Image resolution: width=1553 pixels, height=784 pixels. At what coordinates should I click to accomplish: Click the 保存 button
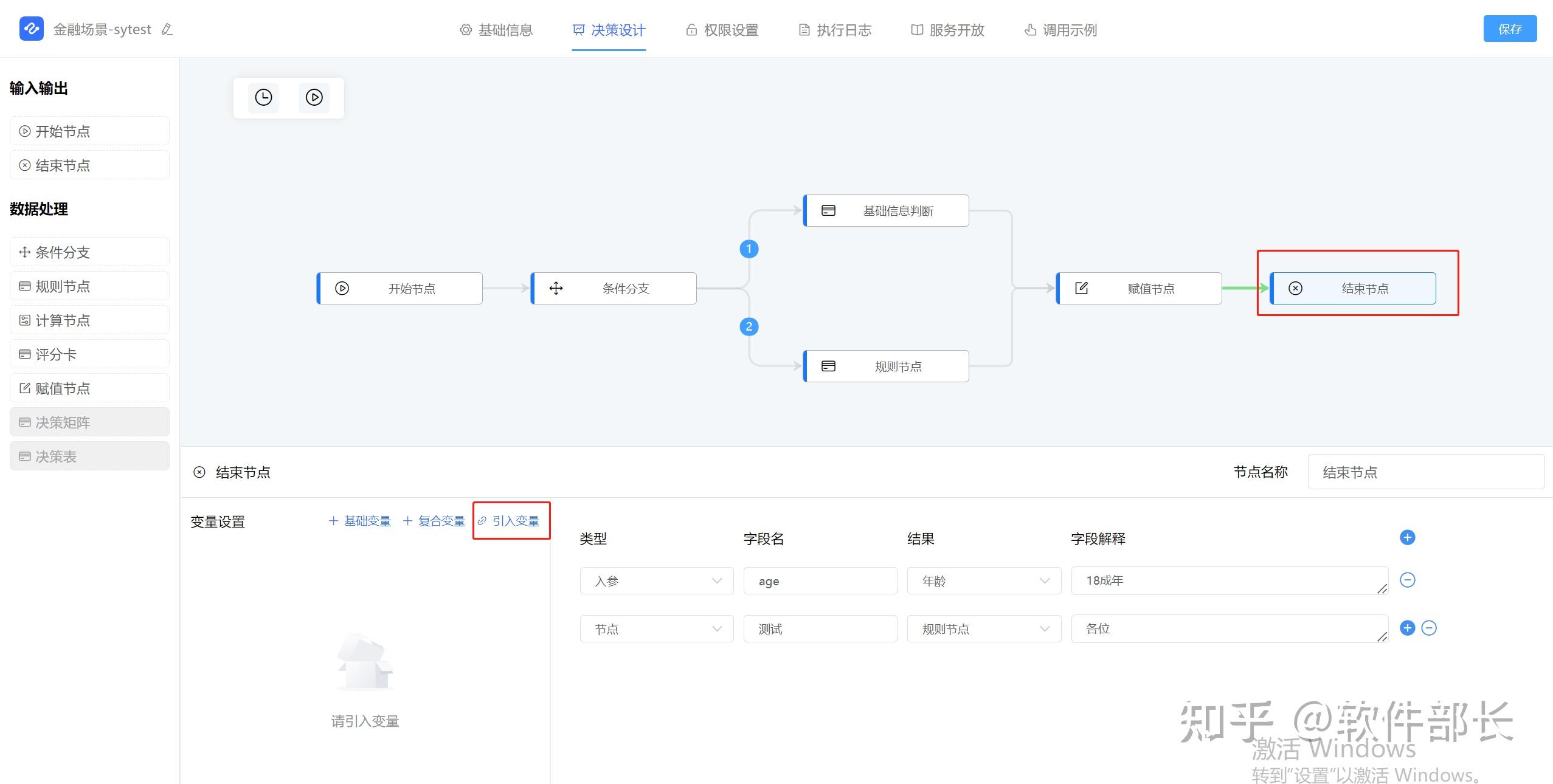click(1510, 28)
